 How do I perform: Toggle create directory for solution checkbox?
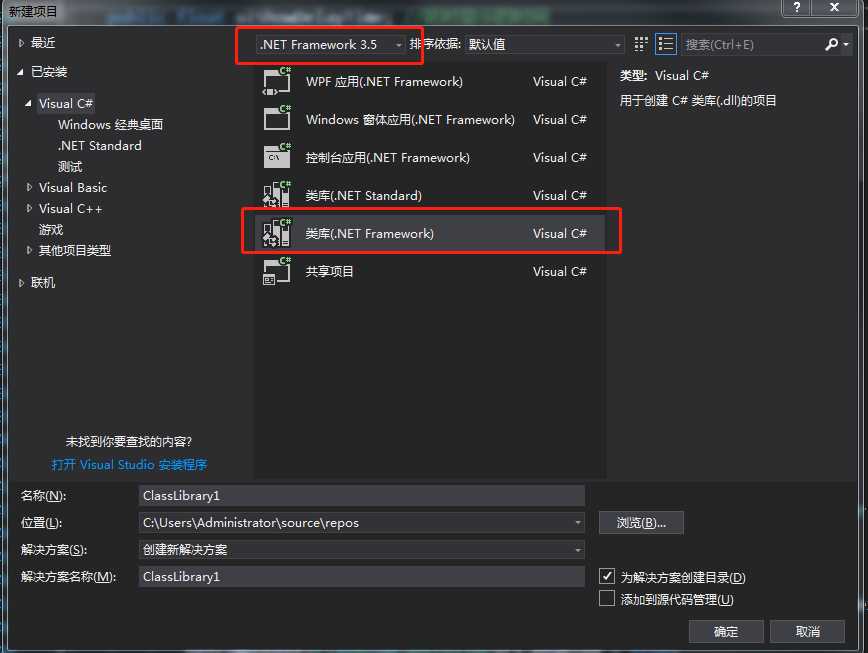(607, 576)
